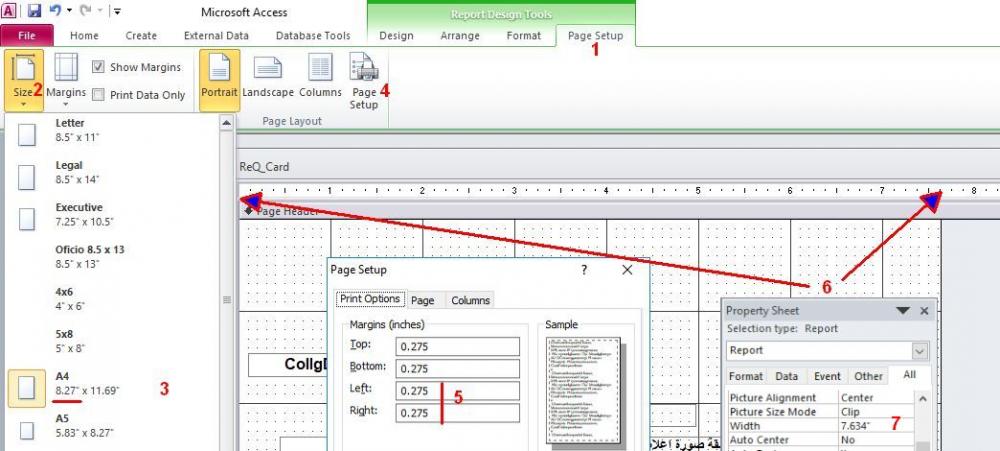Switch to the Create ribbon tab

pos(141,36)
